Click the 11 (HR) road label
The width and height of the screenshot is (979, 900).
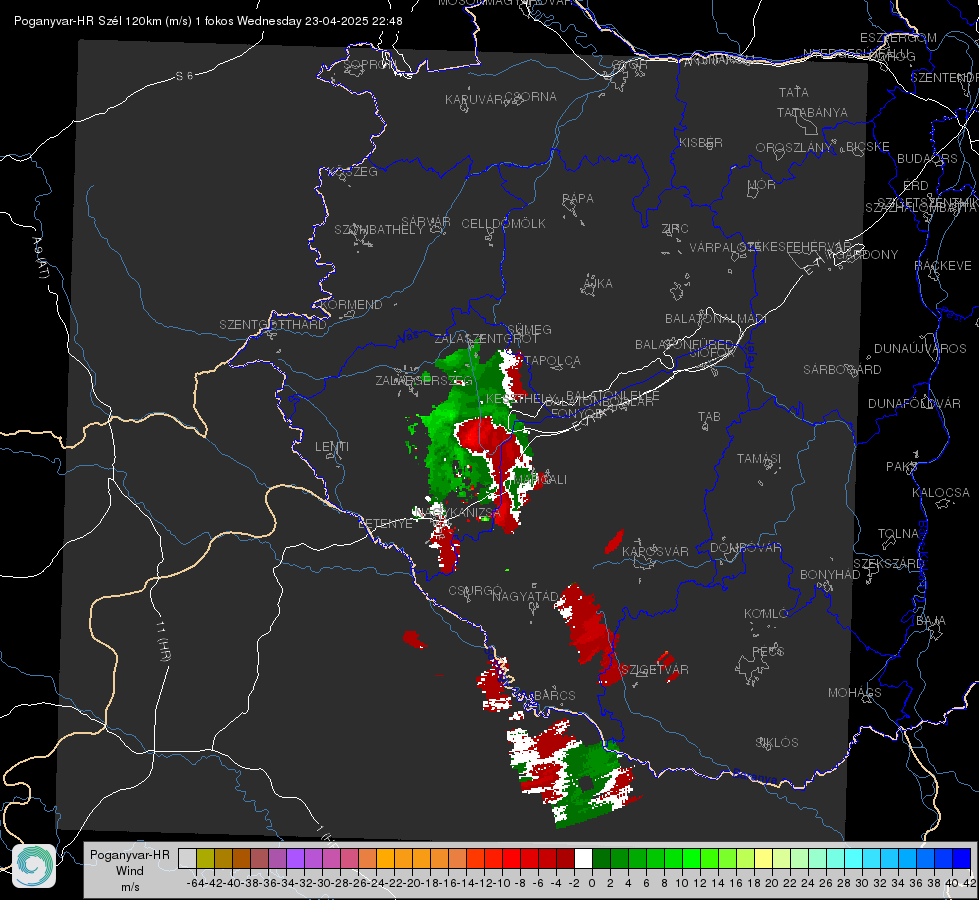[x=164, y=641]
